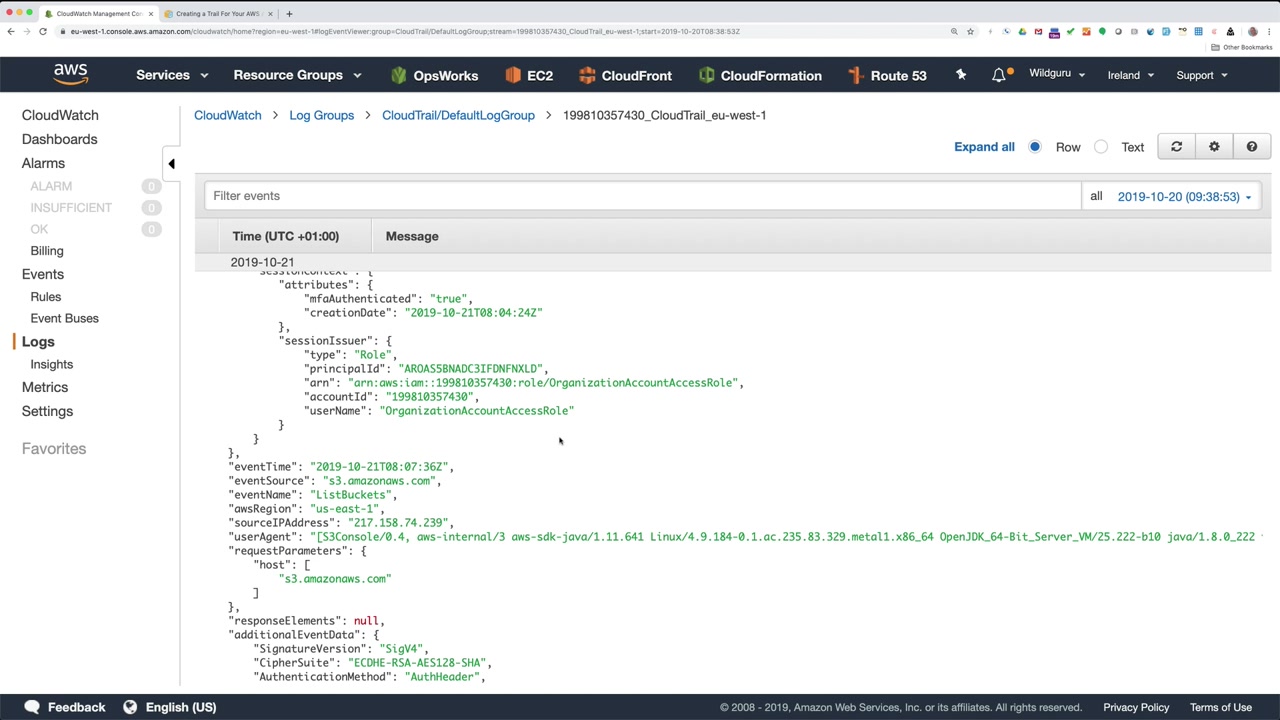Open Billing alarms in the sidebar
This screenshot has width=1280, height=720.
(x=47, y=251)
